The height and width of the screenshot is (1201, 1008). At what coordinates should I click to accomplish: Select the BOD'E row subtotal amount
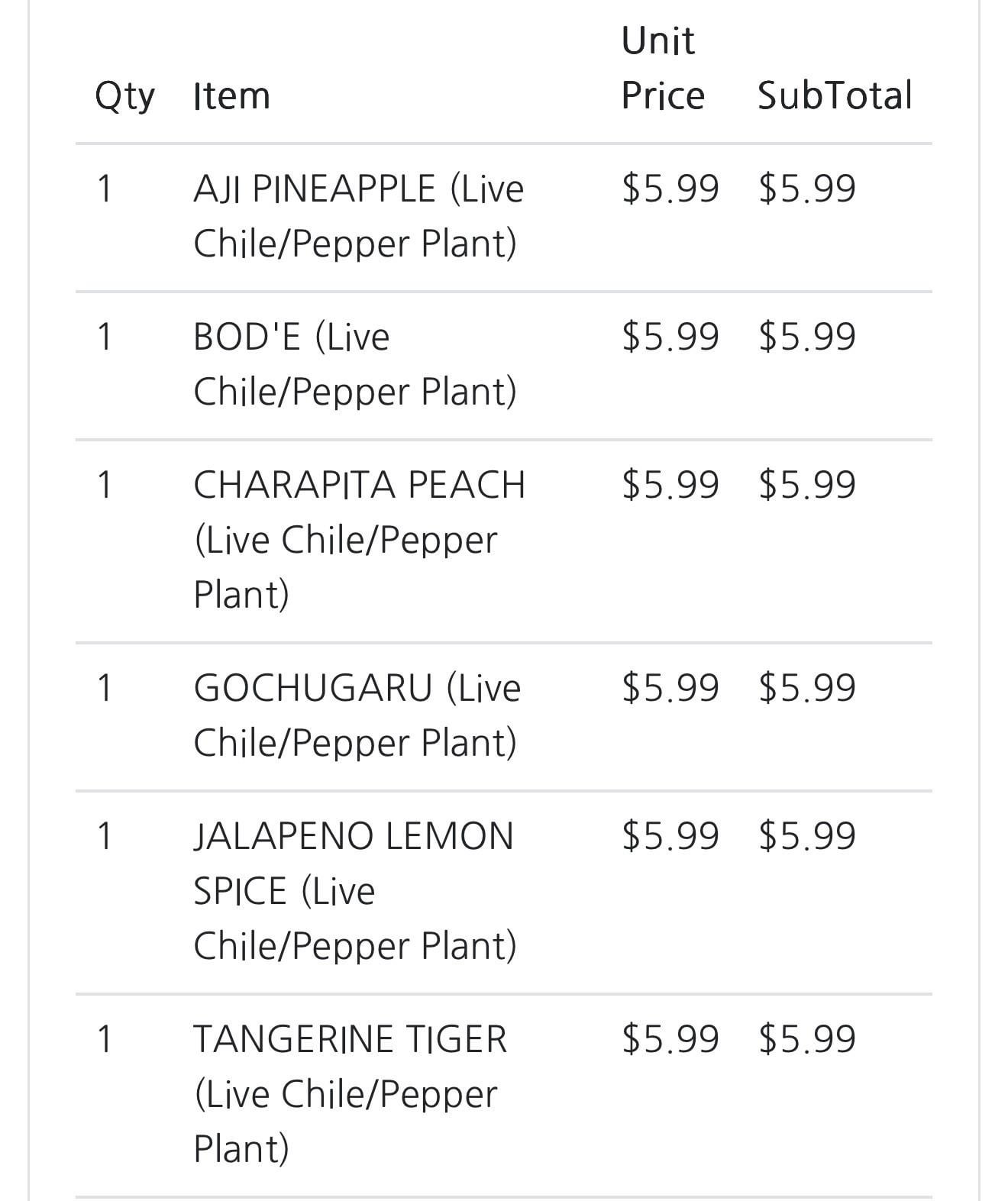(x=806, y=337)
